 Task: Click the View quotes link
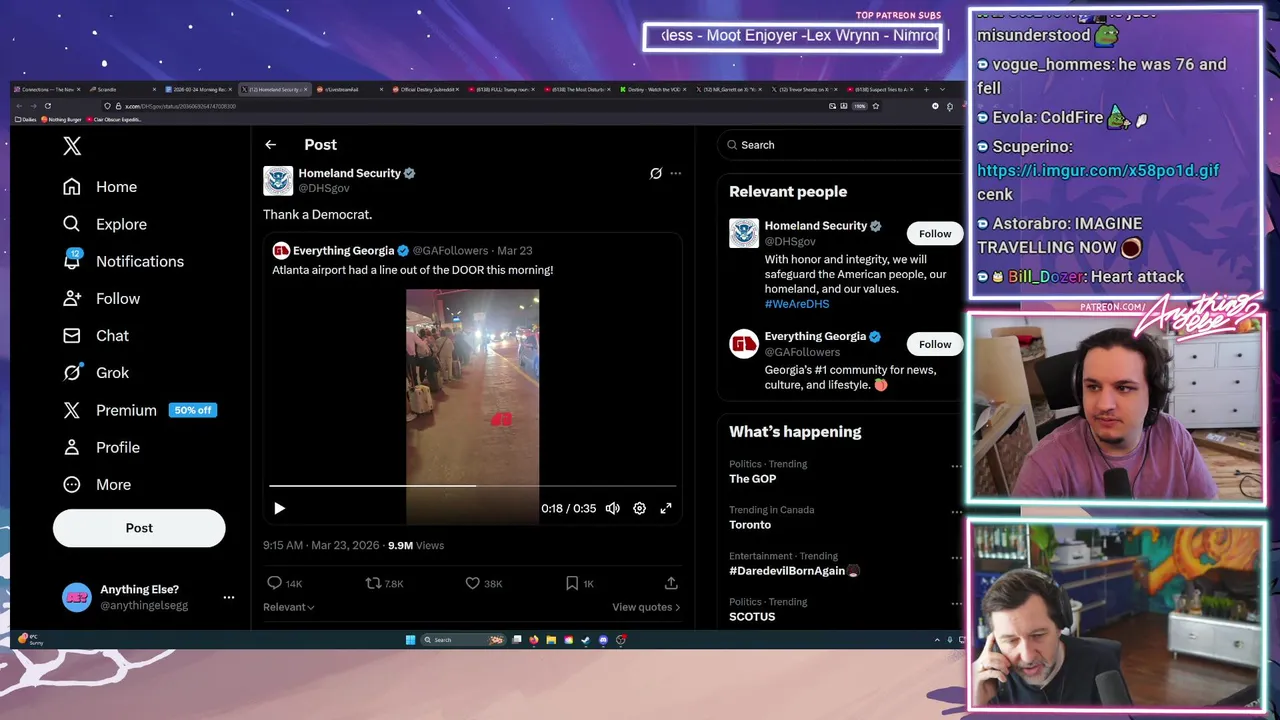coord(646,607)
